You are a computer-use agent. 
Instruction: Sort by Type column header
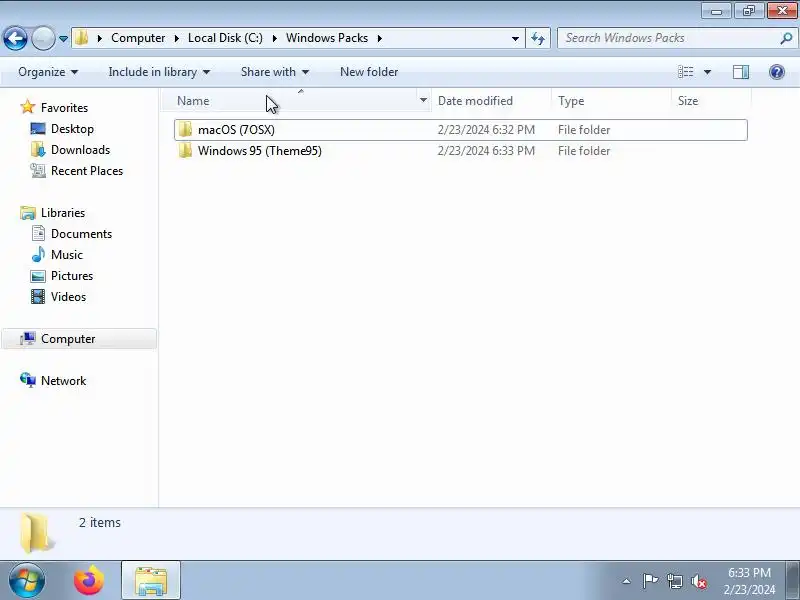click(611, 101)
